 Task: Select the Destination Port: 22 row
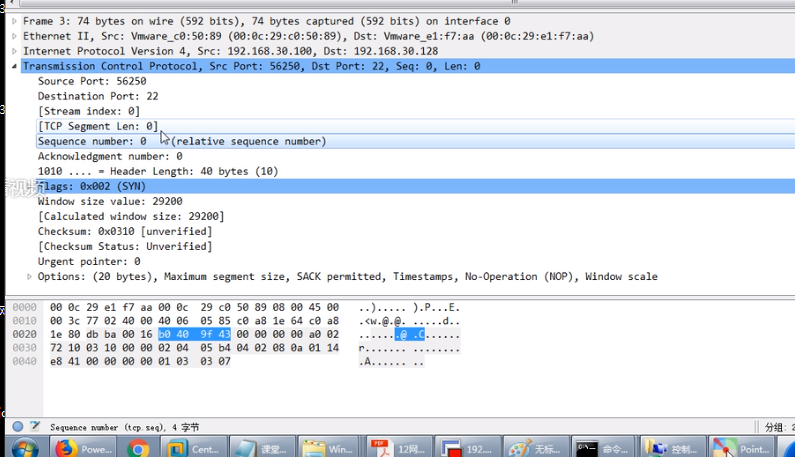click(415, 96)
